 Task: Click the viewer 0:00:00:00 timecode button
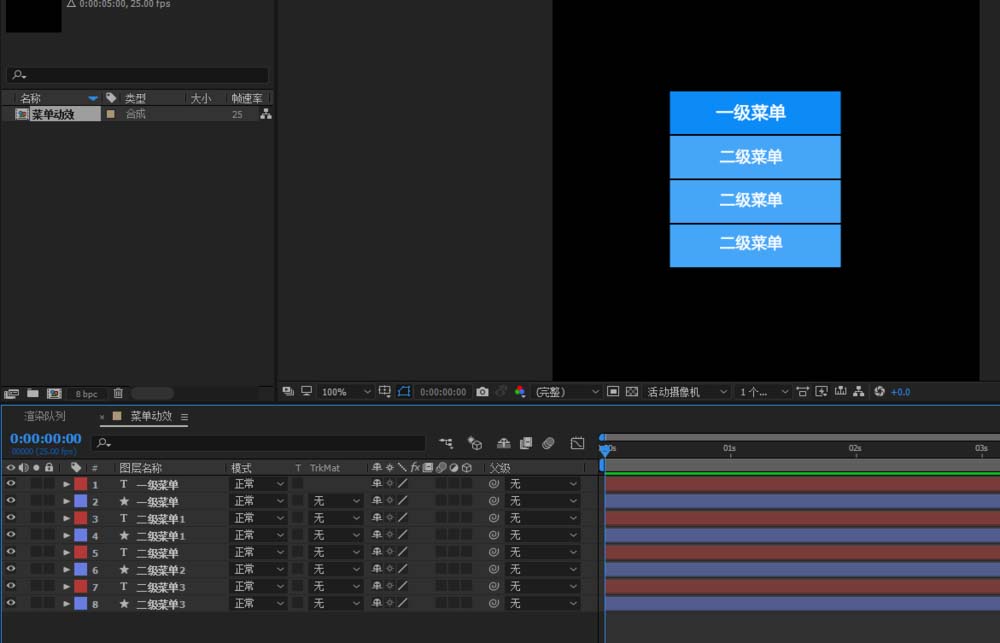coord(443,392)
